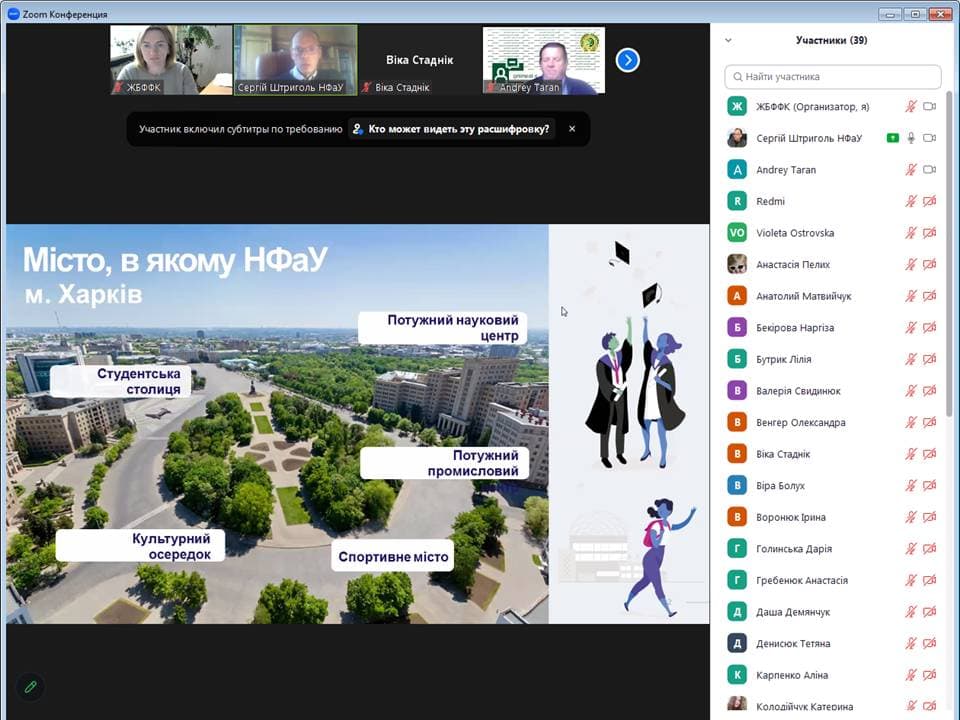Click camera icon for Andrey Taran
The height and width of the screenshot is (720, 960).
click(929, 170)
